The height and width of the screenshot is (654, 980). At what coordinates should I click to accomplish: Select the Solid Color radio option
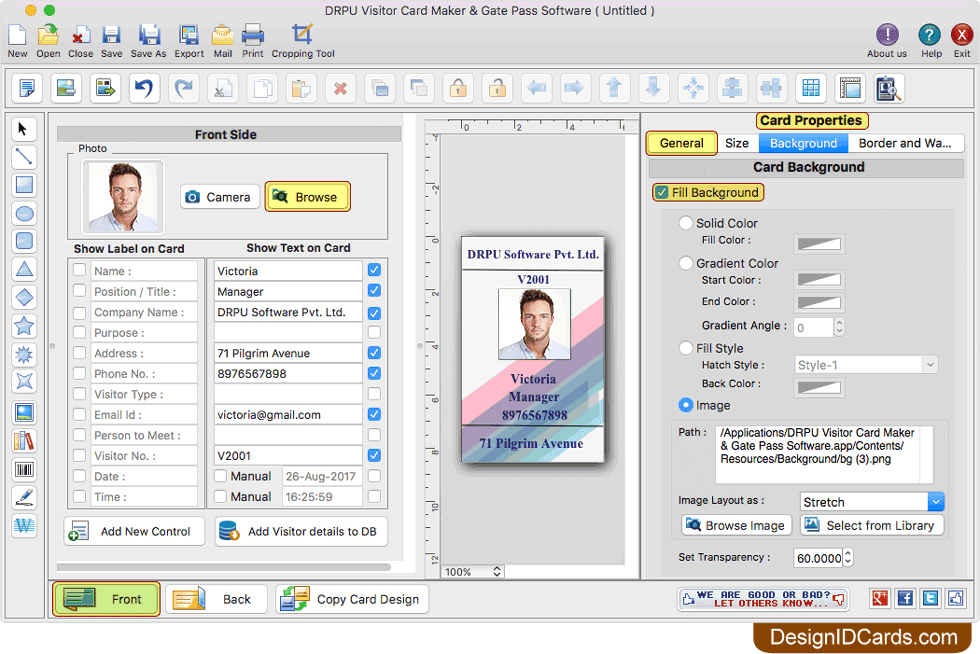pos(686,223)
